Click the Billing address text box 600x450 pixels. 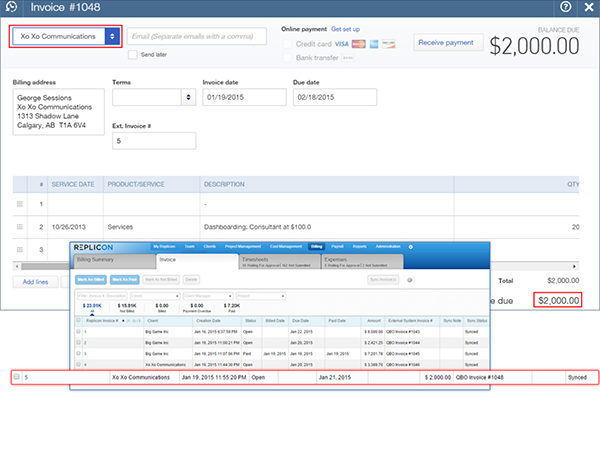[59, 112]
